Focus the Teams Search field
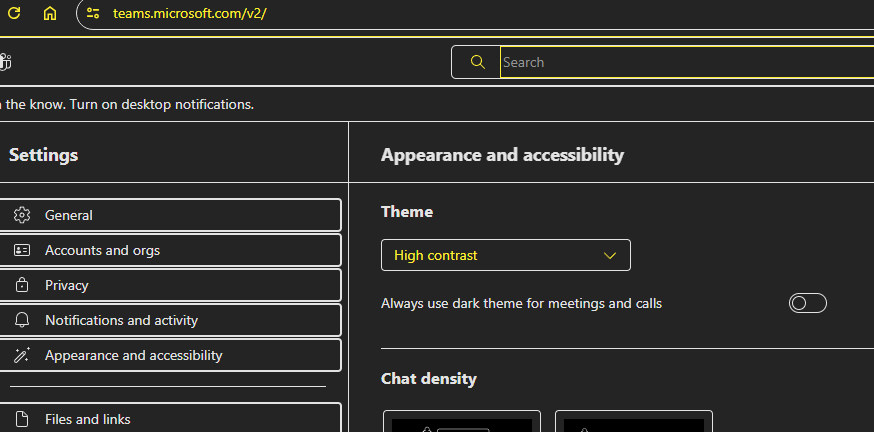Viewport: 874px width, 432px height. 687,62
